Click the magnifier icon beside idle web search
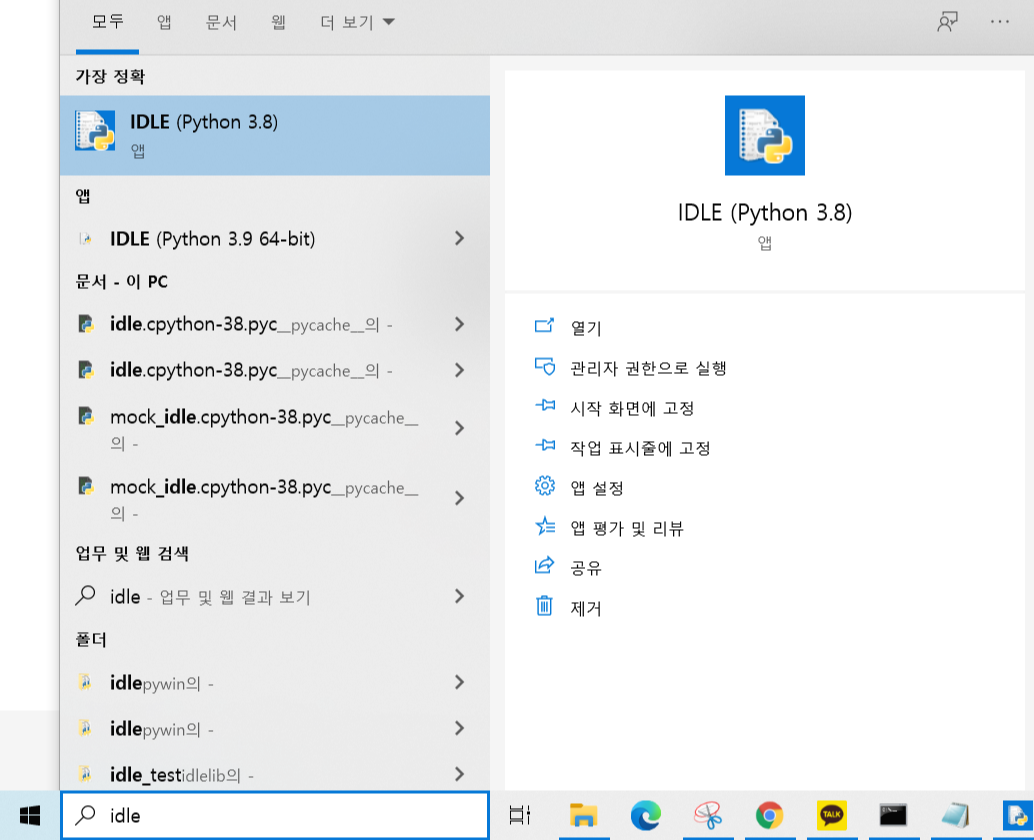Screen dimensions: 1034x840 point(85,595)
